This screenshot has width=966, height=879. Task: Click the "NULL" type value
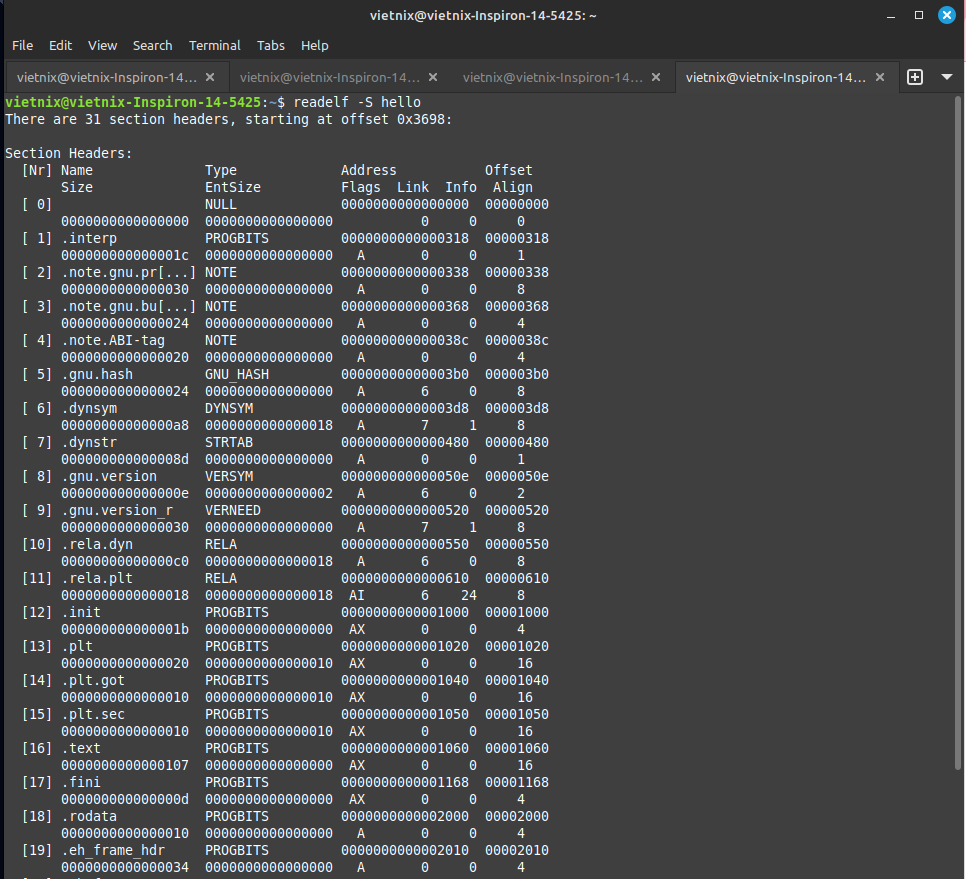click(221, 205)
